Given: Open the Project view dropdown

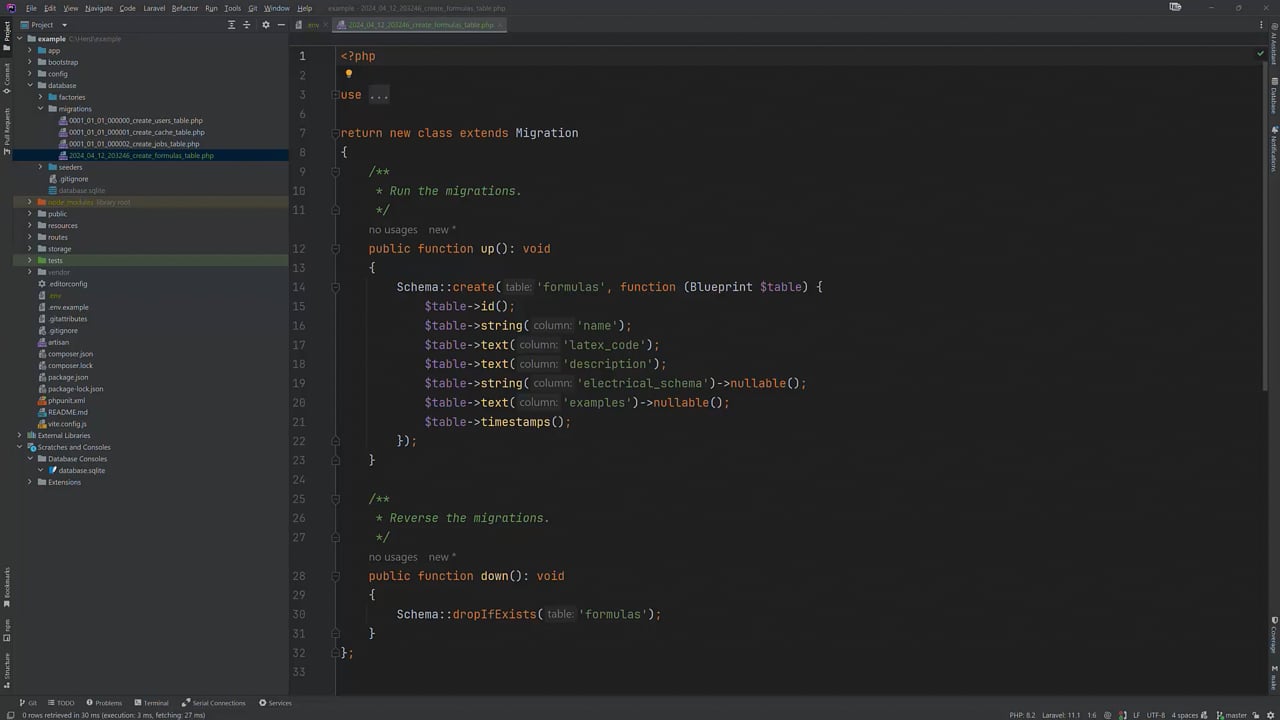Looking at the screenshot, I should pos(44,25).
